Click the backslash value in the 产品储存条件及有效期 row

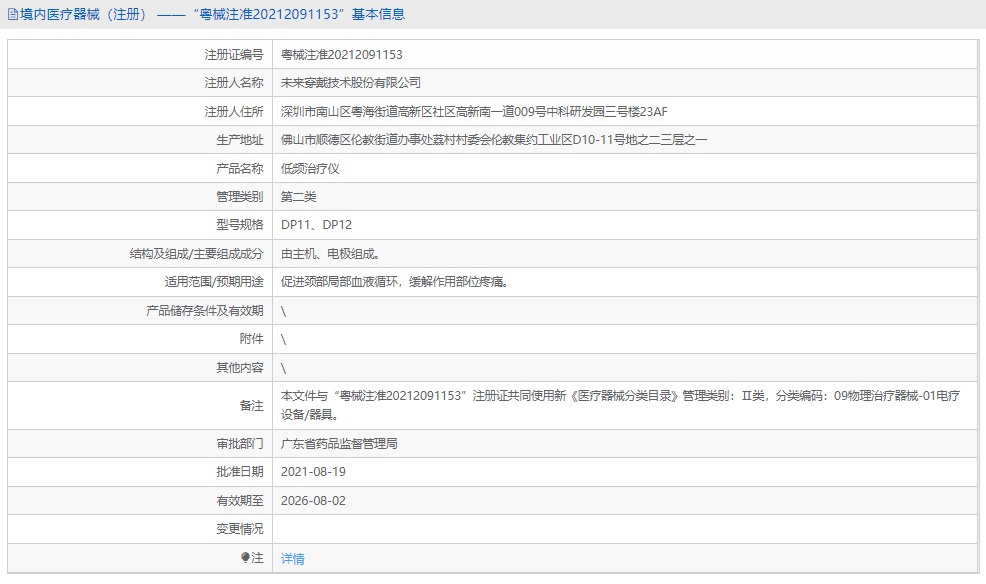pos(283,311)
